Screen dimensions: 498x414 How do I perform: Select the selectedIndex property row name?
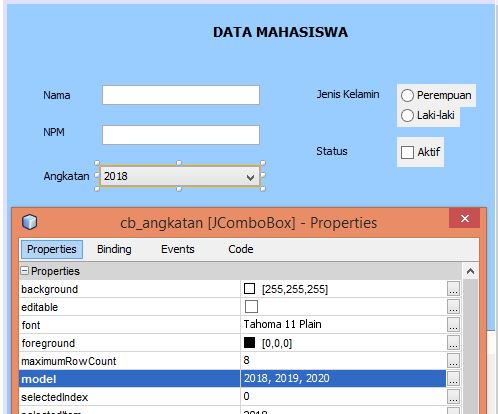click(55, 397)
